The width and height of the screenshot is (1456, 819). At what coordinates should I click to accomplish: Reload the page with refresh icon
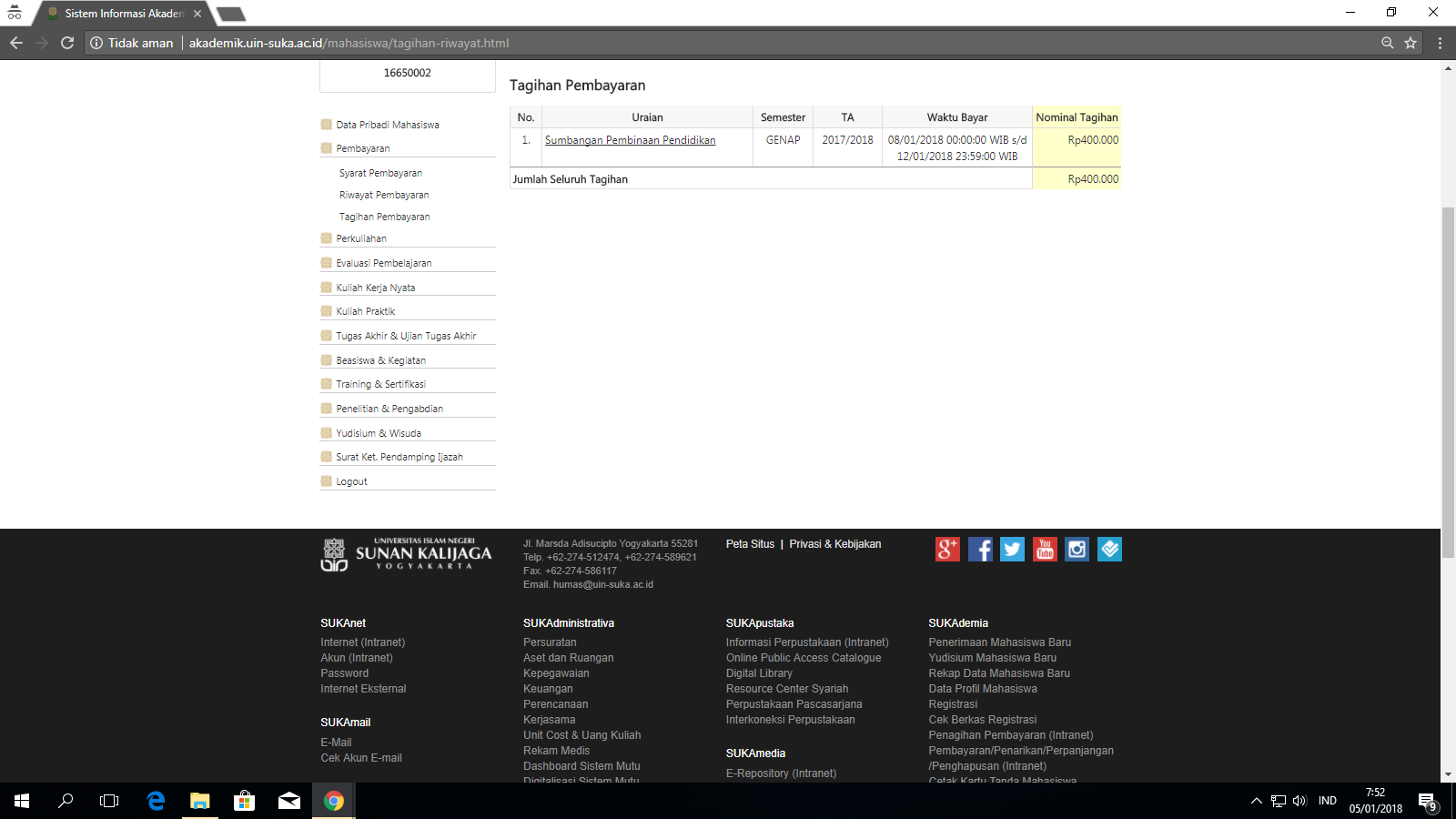click(x=67, y=43)
